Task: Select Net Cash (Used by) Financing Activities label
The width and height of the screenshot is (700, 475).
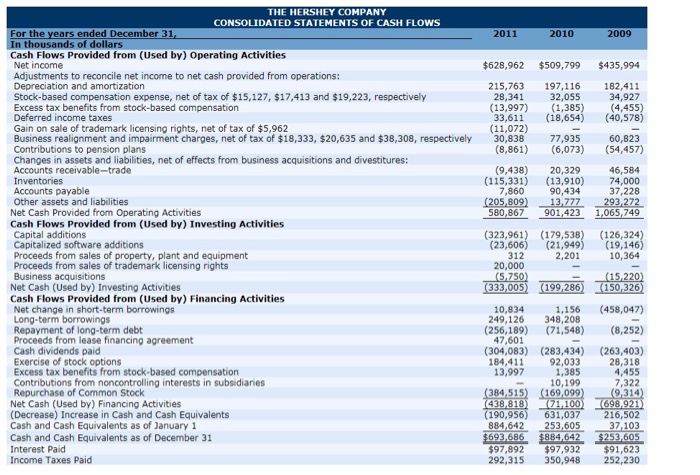Action: pyautogui.click(x=96, y=404)
